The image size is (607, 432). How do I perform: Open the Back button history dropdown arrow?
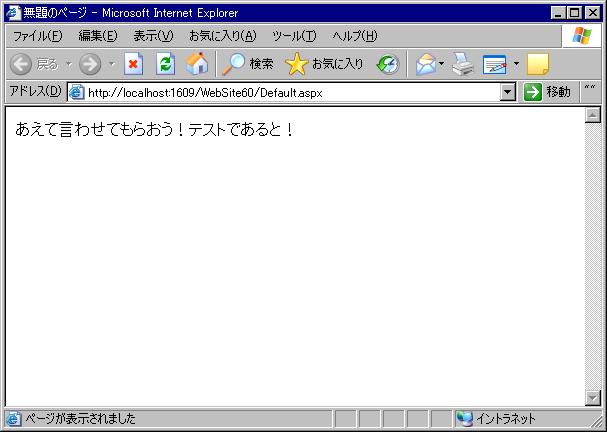click(69, 64)
